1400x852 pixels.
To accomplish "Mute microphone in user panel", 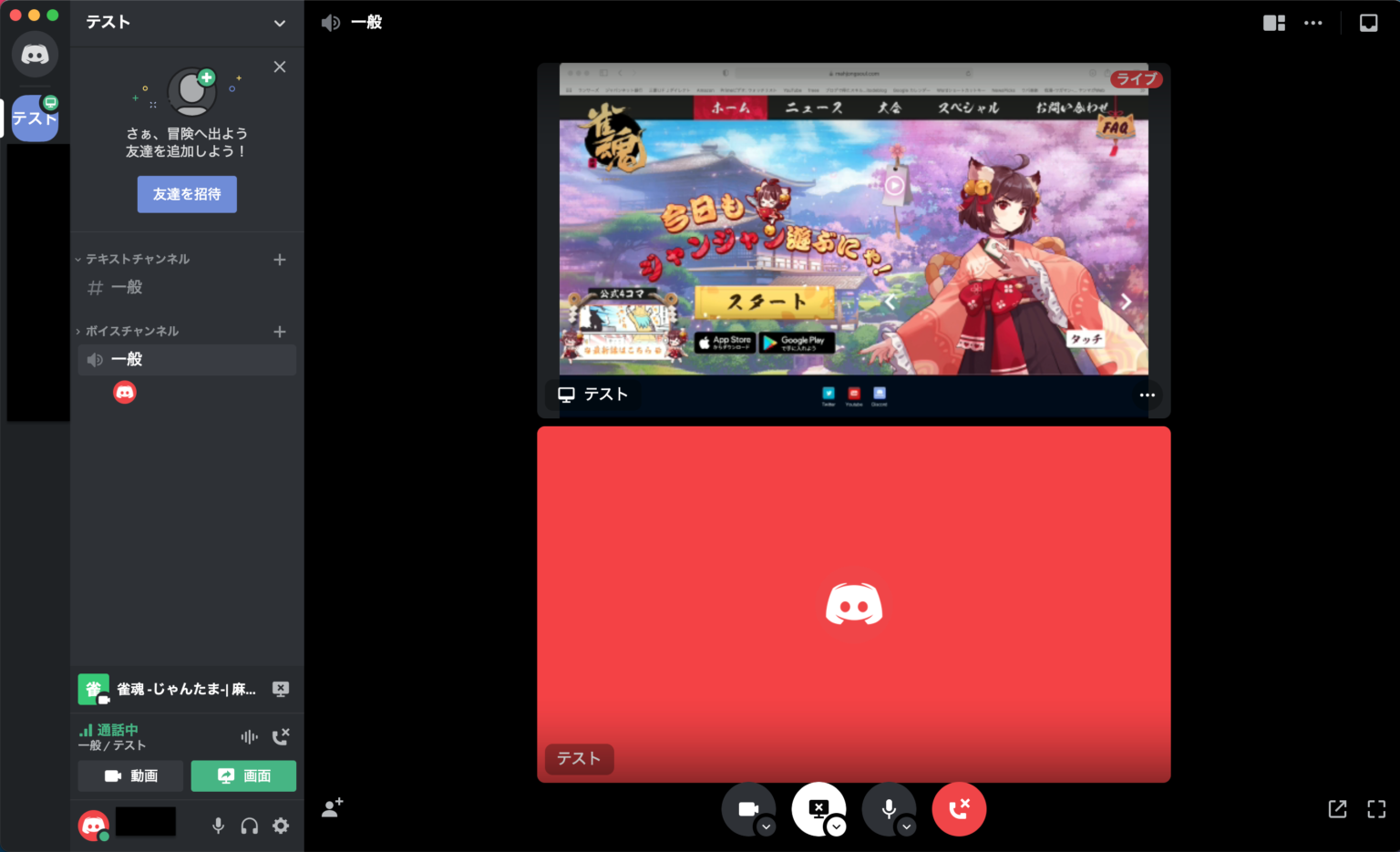I will (218, 826).
